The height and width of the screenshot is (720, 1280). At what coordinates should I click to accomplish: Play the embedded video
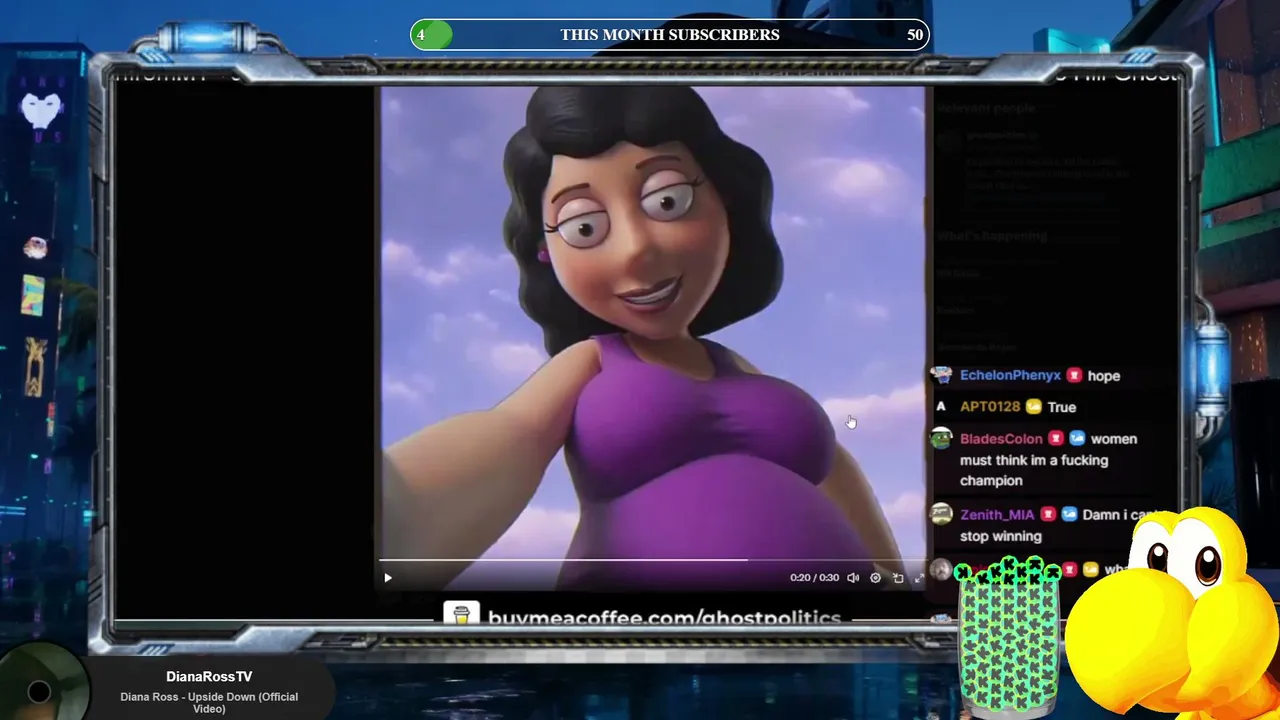[x=388, y=577]
